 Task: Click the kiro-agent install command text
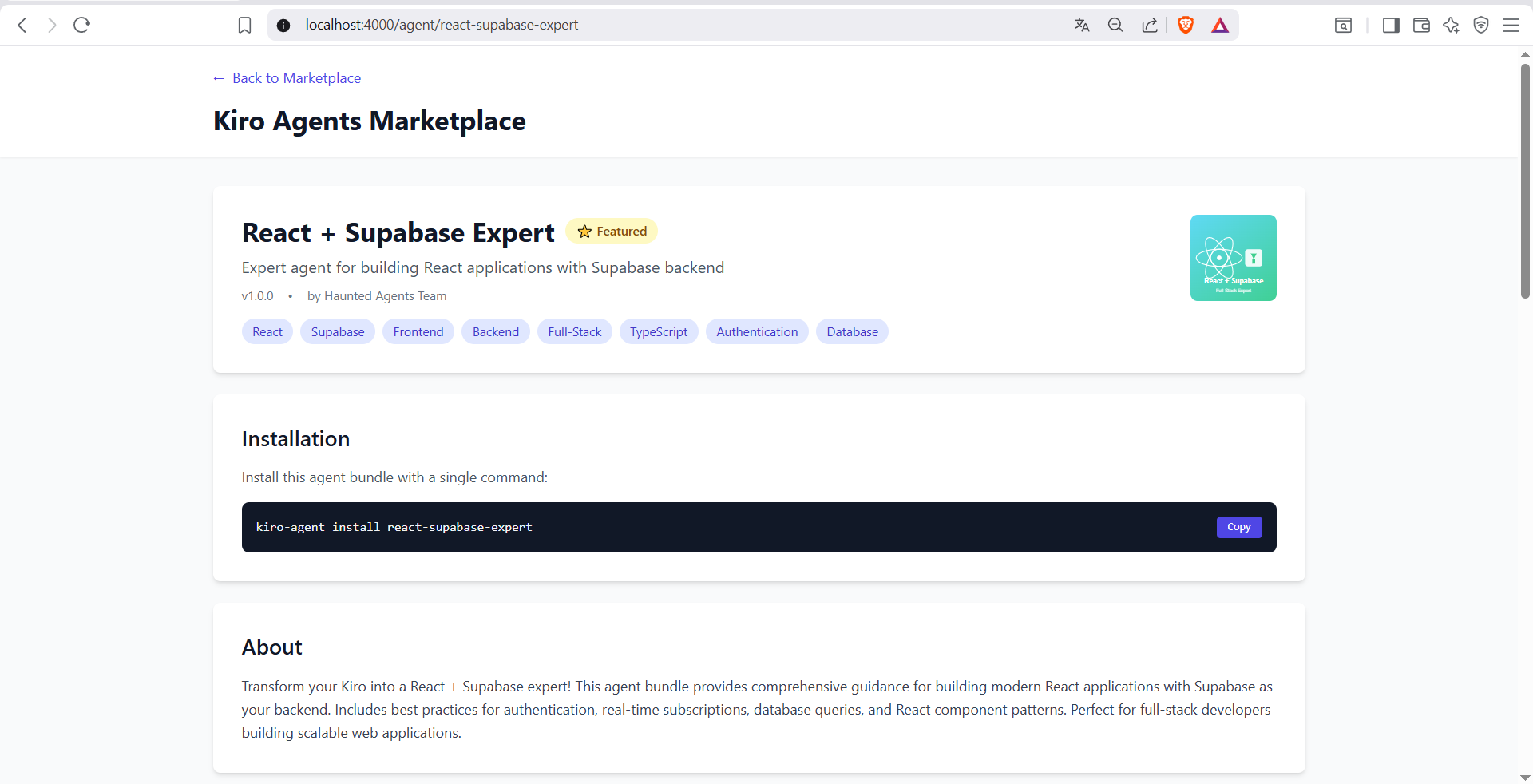click(x=394, y=528)
